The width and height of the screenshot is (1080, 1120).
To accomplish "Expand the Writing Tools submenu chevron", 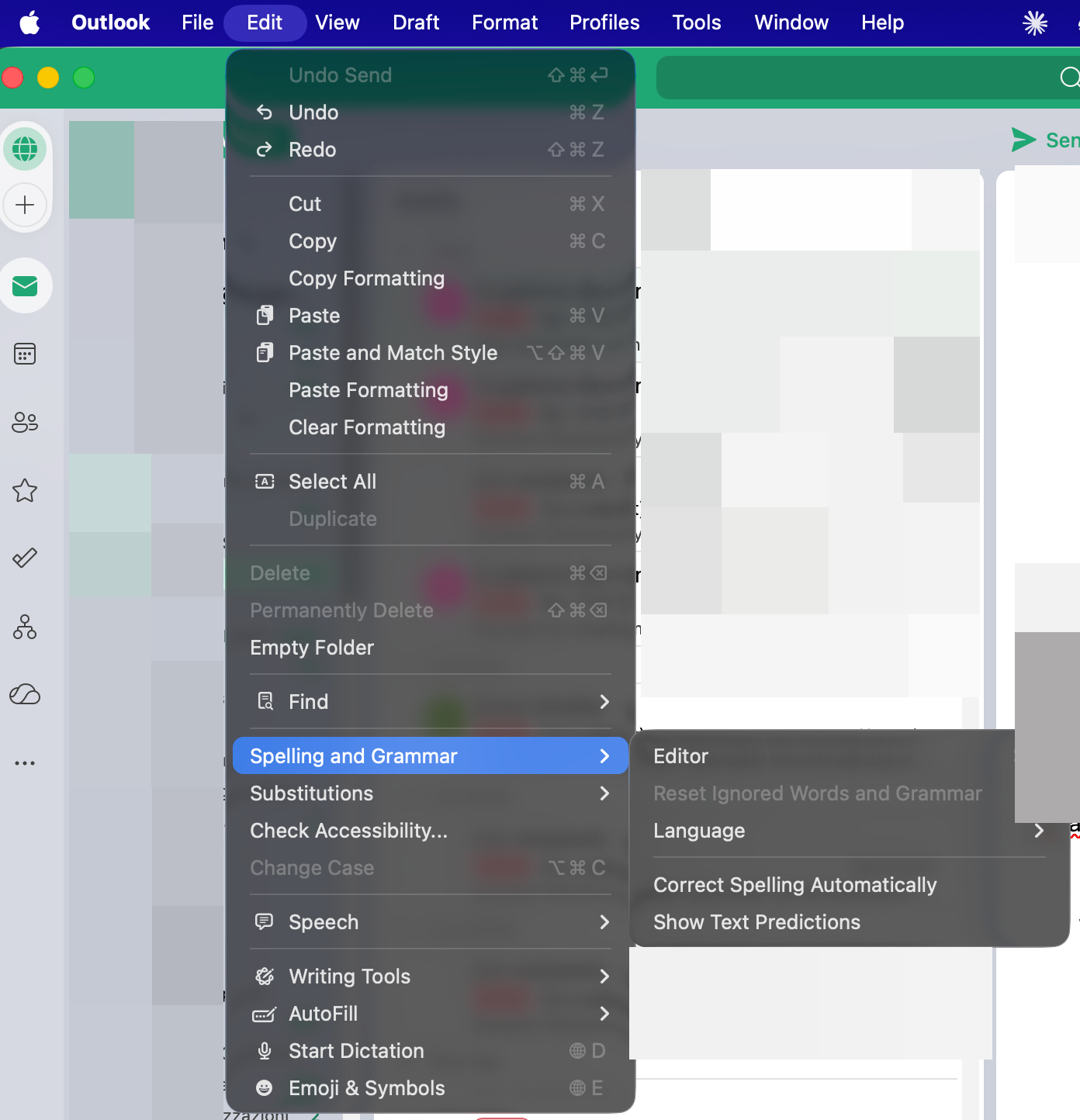I will pos(604,977).
